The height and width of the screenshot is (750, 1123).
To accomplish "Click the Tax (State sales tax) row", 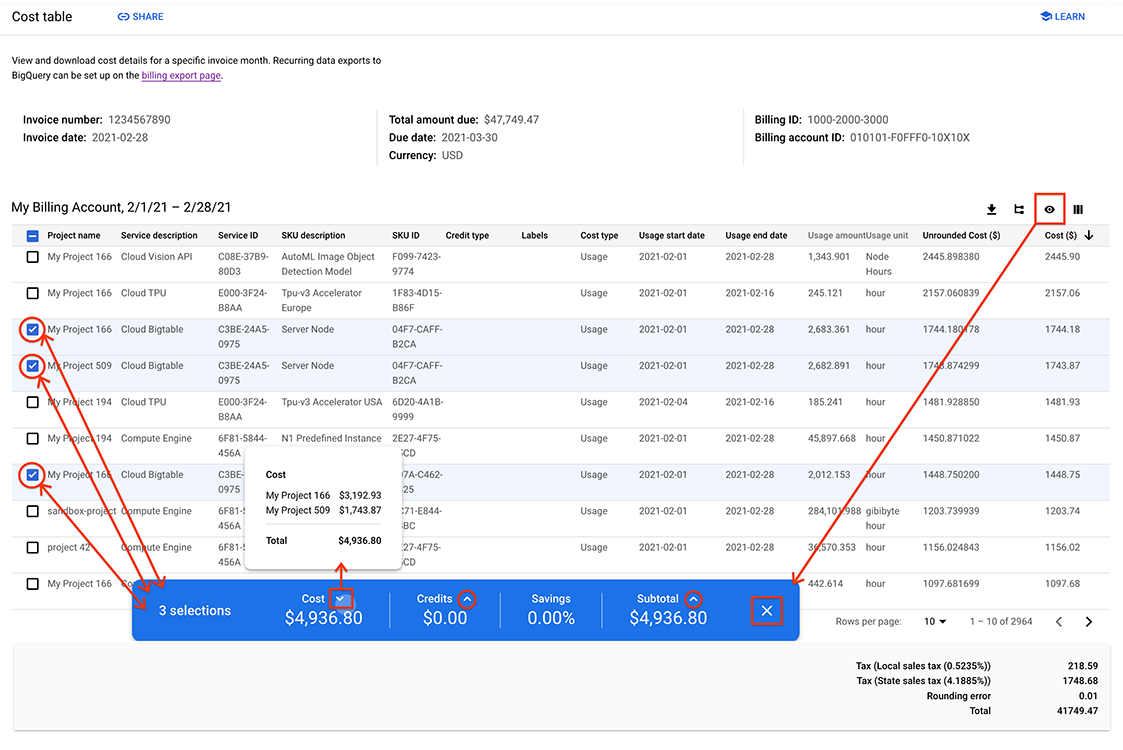I will tap(977, 681).
